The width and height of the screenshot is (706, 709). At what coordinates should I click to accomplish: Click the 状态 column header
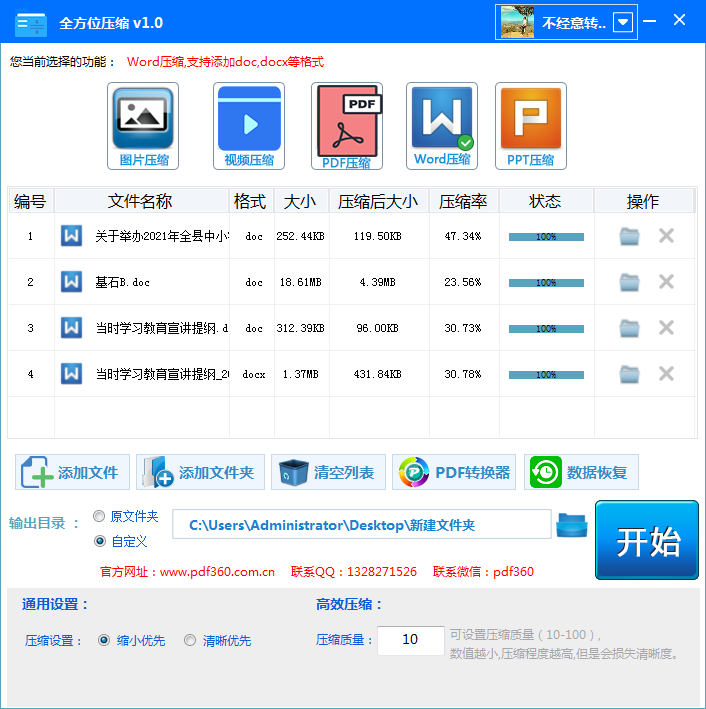(546, 201)
